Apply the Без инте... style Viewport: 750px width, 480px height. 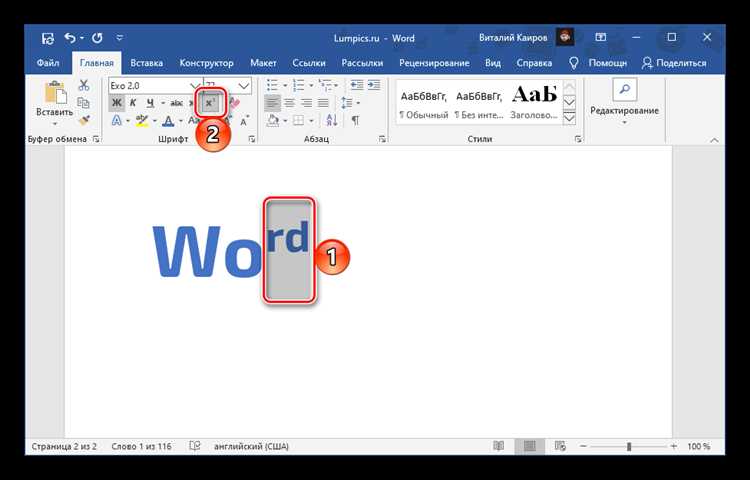point(479,104)
